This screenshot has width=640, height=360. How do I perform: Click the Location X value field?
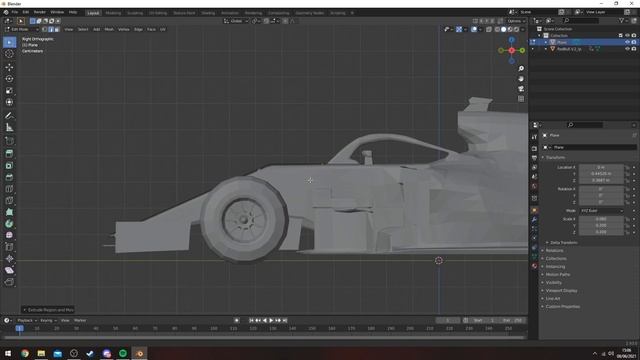[x=602, y=167]
